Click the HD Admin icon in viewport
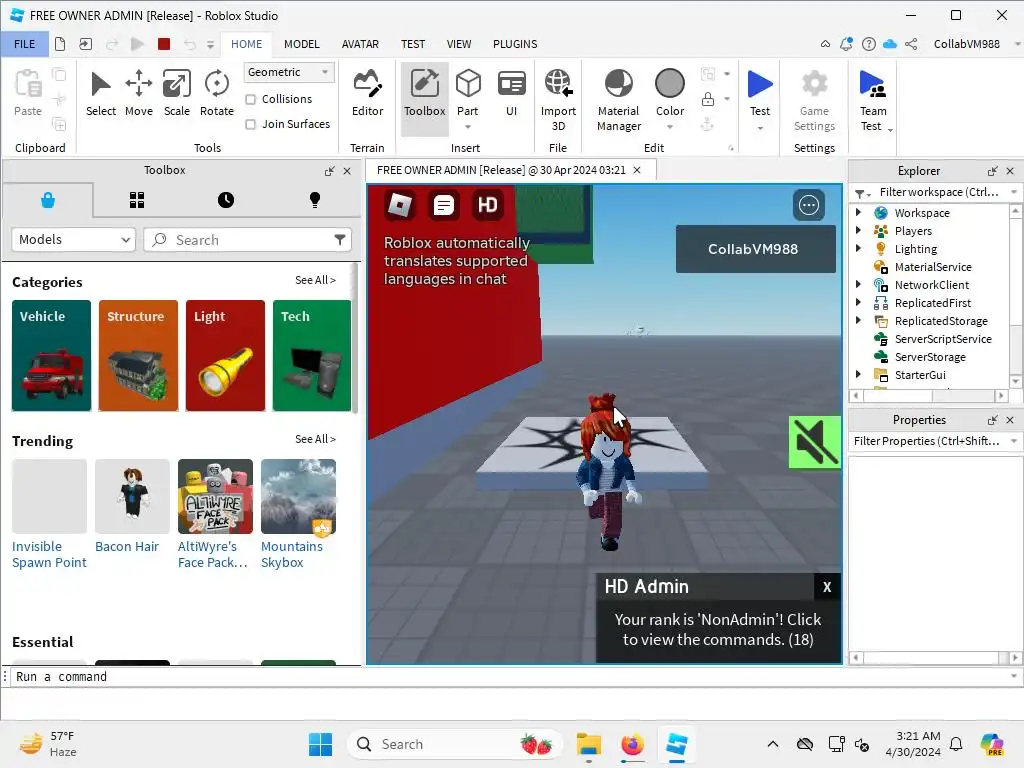1024x768 pixels. coord(487,205)
